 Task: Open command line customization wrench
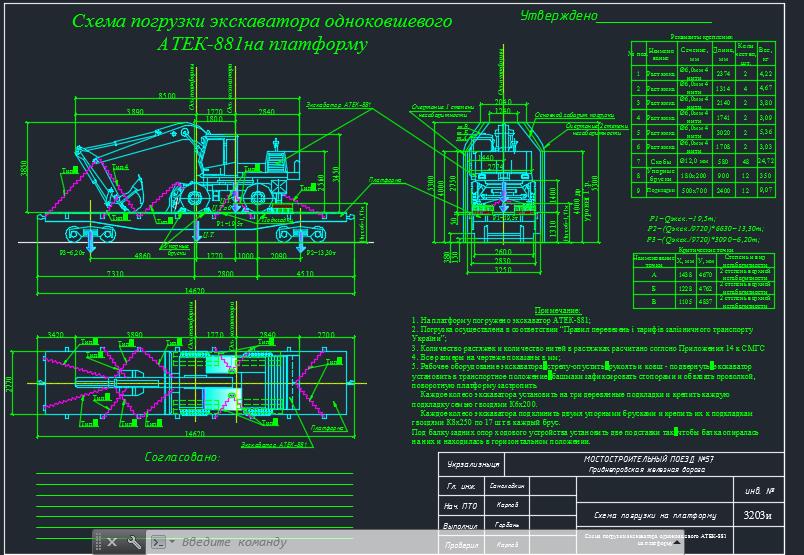134,542
